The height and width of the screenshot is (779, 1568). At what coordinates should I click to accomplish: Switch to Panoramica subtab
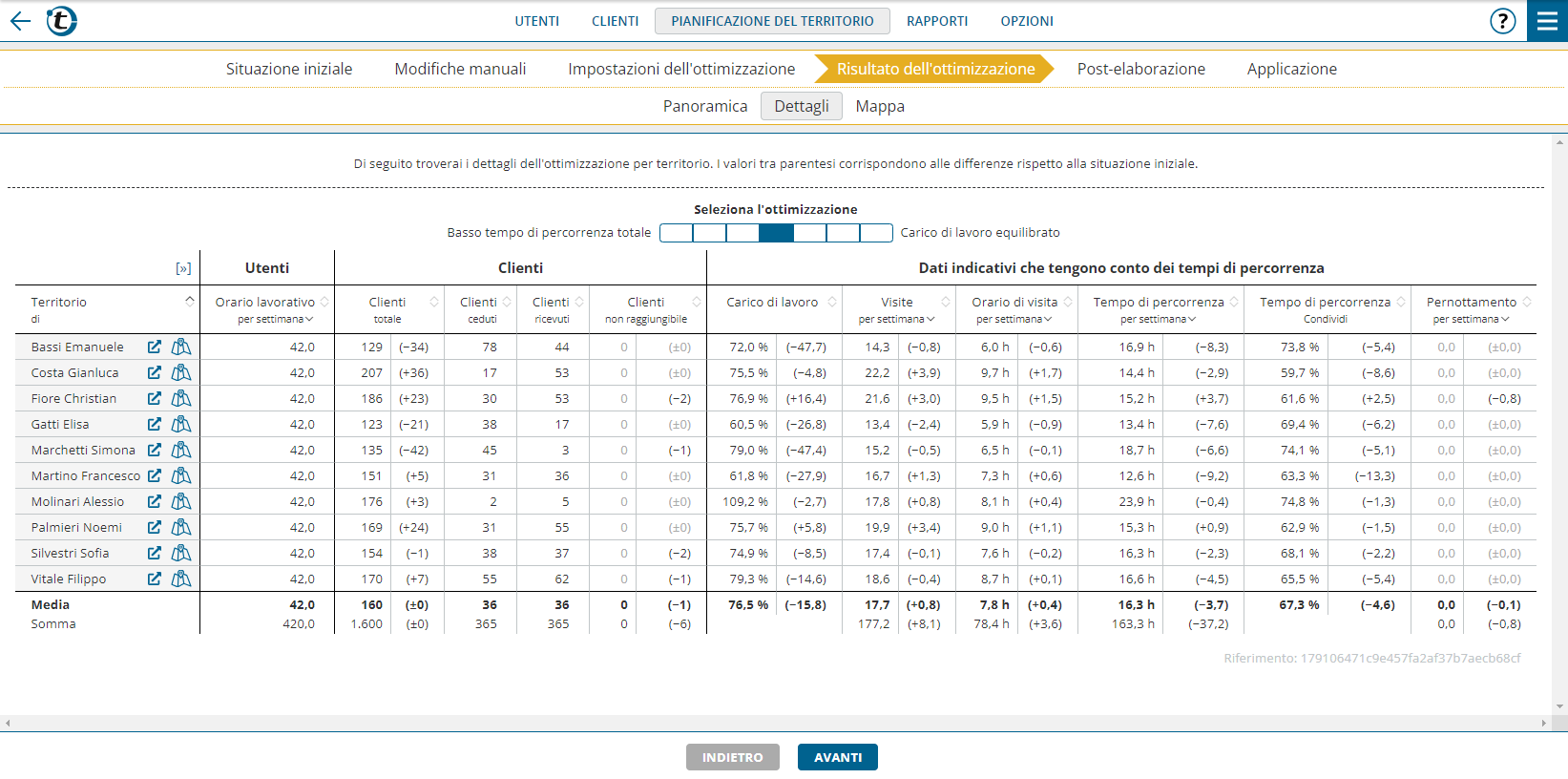[705, 106]
